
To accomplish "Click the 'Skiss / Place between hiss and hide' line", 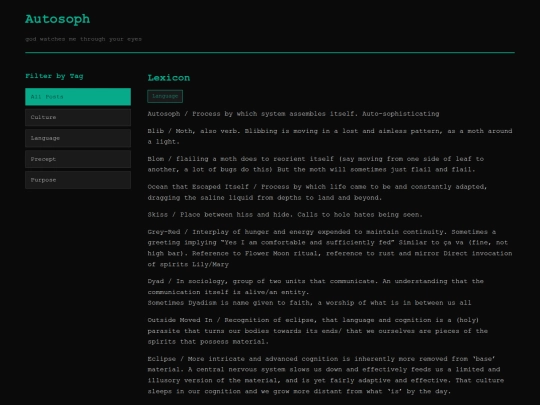I will (285, 215).
